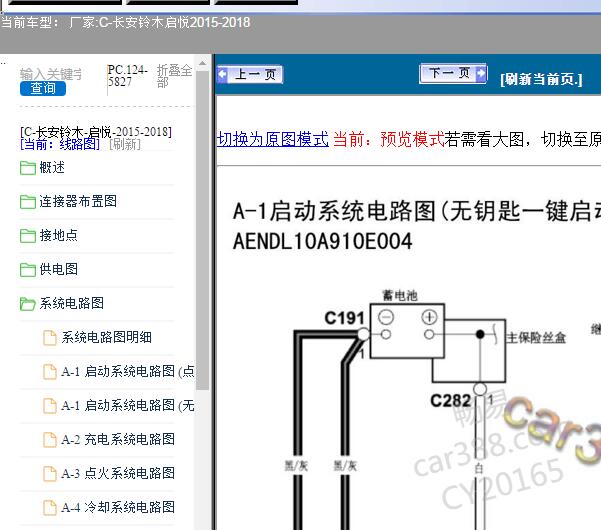Open the 连接器布置图 folder icon
This screenshot has width=601, height=530.
pyautogui.click(x=28, y=202)
